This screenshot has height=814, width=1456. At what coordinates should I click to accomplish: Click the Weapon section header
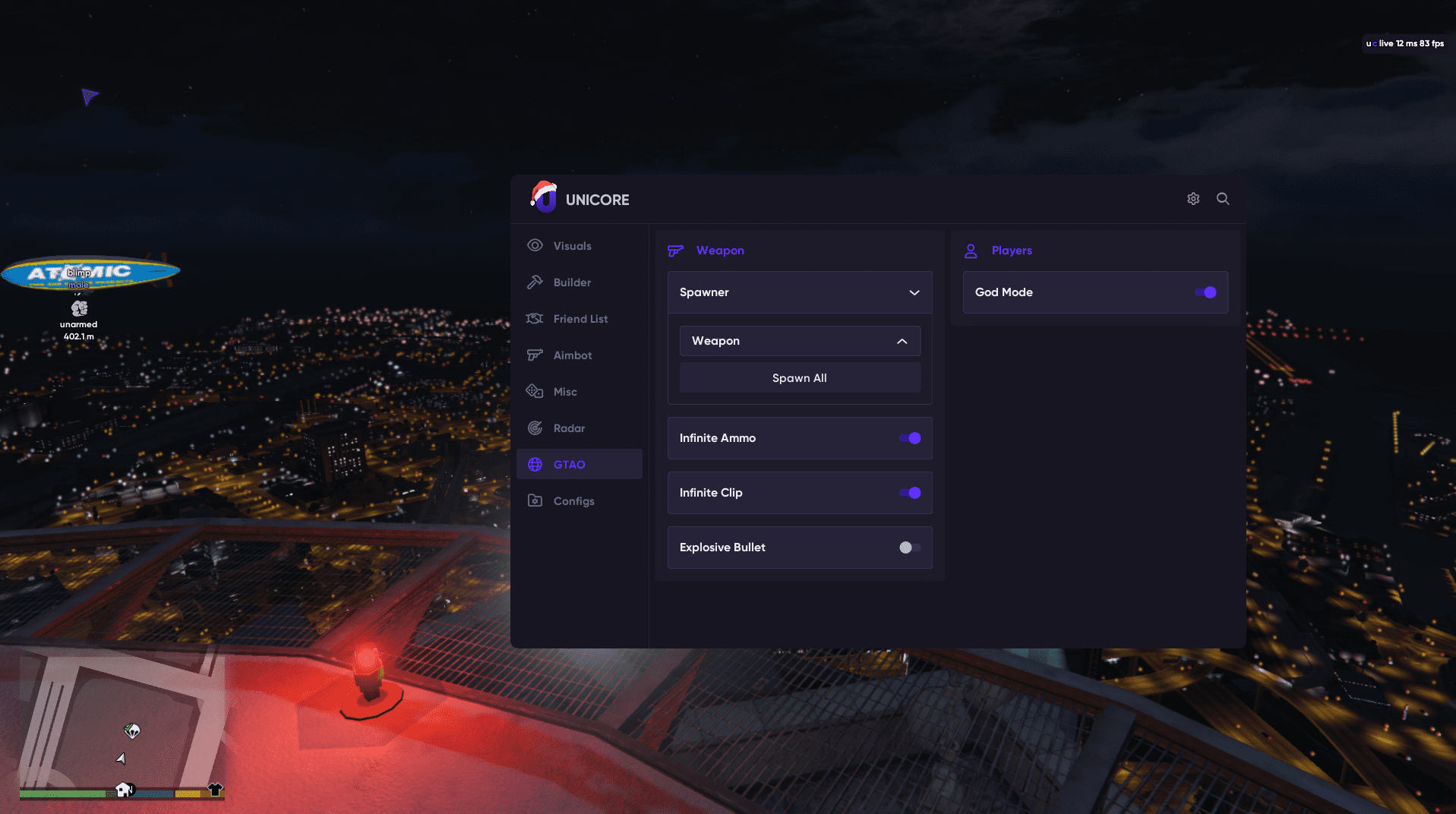pos(720,251)
